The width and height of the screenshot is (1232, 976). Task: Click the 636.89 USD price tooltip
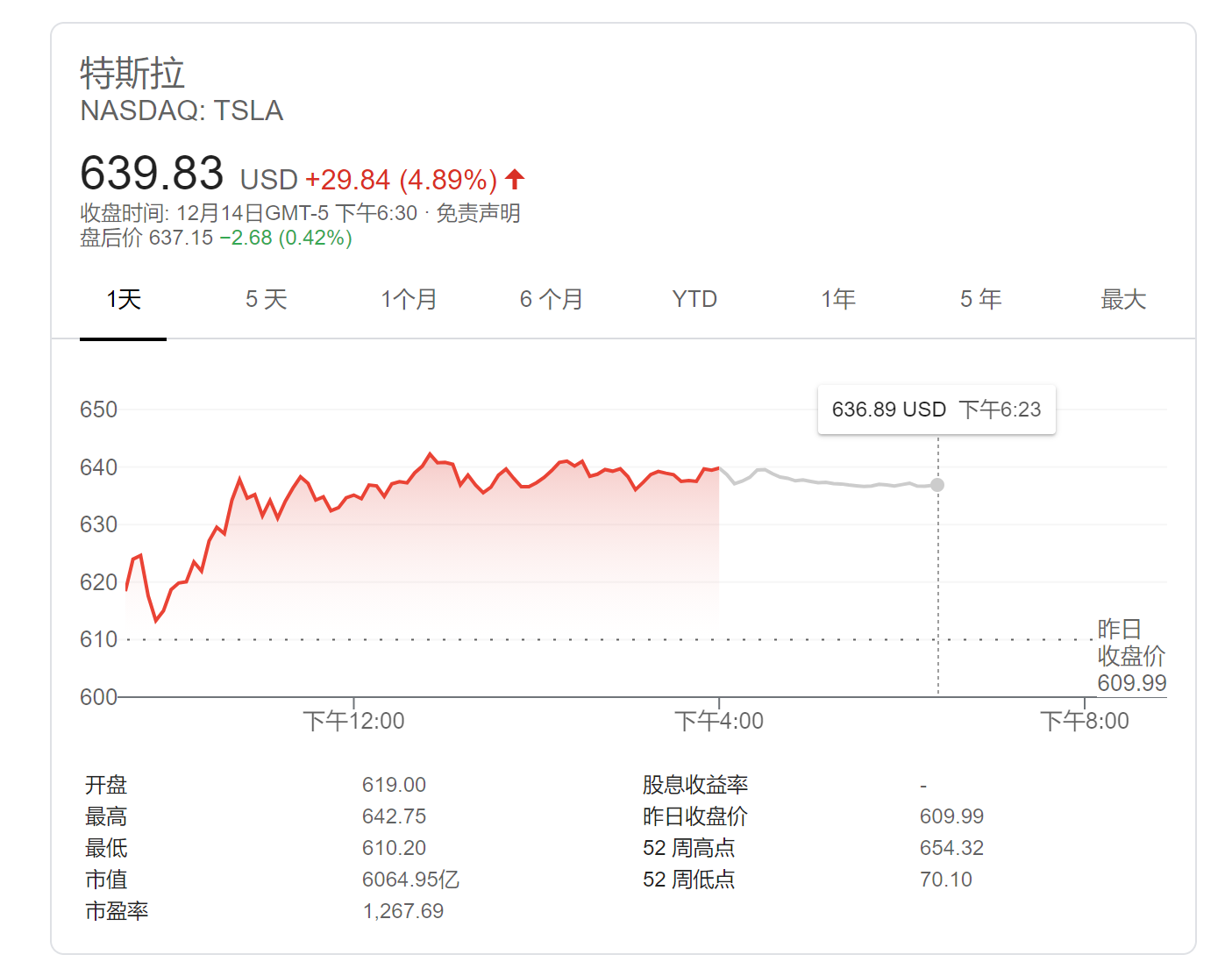tap(936, 410)
